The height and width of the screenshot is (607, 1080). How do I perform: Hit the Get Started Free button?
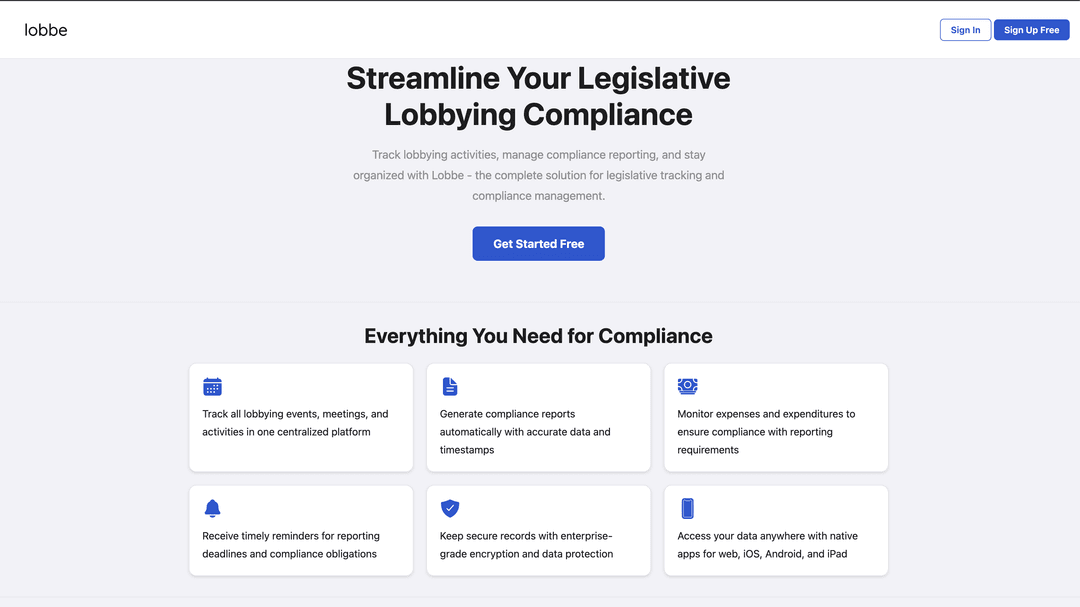538,244
